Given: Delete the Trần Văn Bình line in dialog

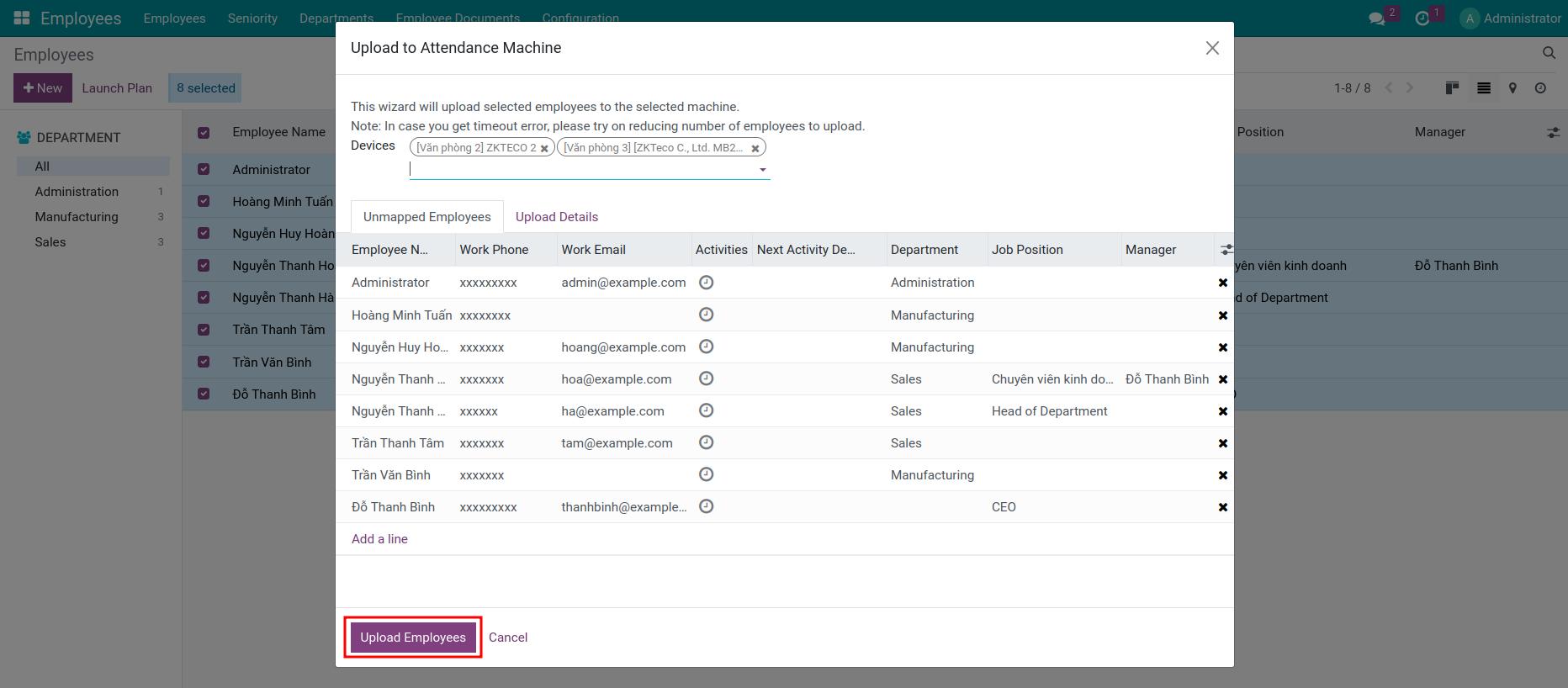Looking at the screenshot, I should tap(1223, 475).
